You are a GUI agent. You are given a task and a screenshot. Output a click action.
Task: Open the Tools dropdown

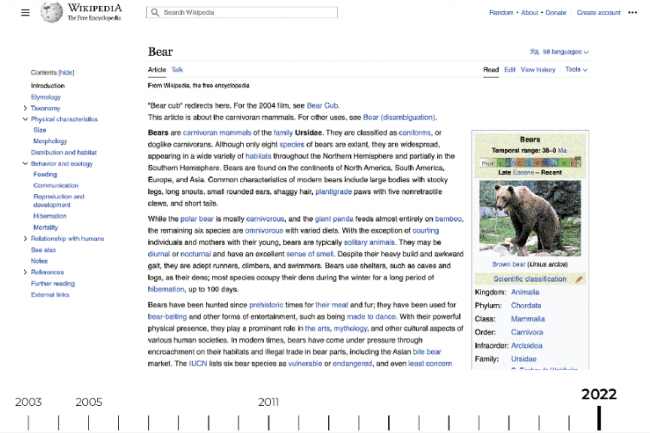[576, 70]
